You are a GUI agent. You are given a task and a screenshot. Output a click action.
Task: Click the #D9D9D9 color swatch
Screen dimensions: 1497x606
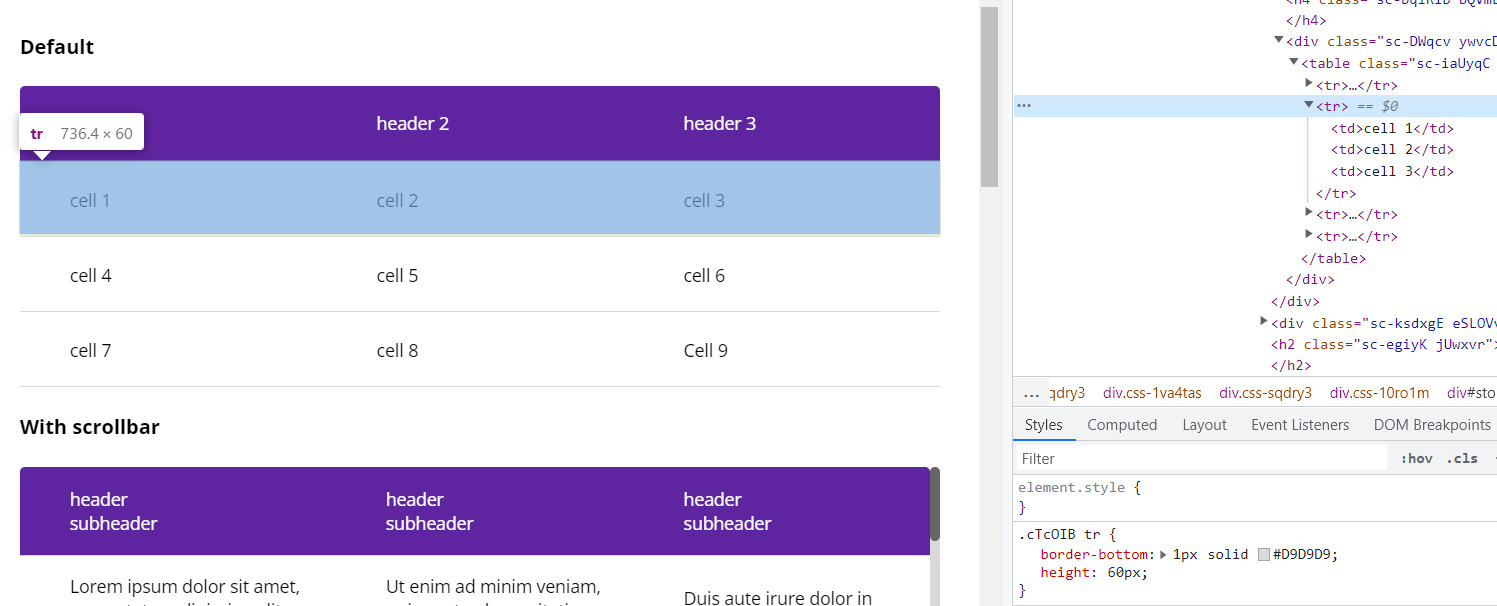1264,554
